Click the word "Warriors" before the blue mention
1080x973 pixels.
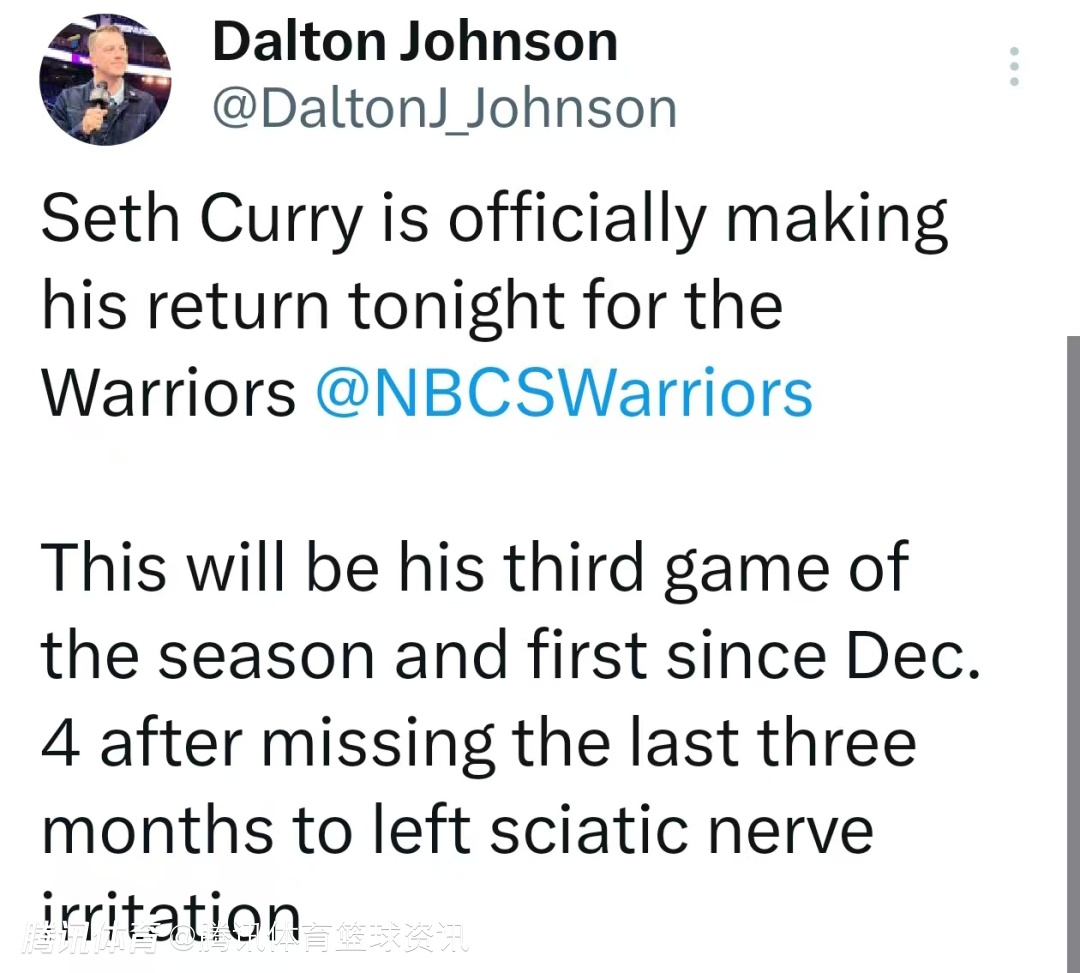tap(168, 393)
